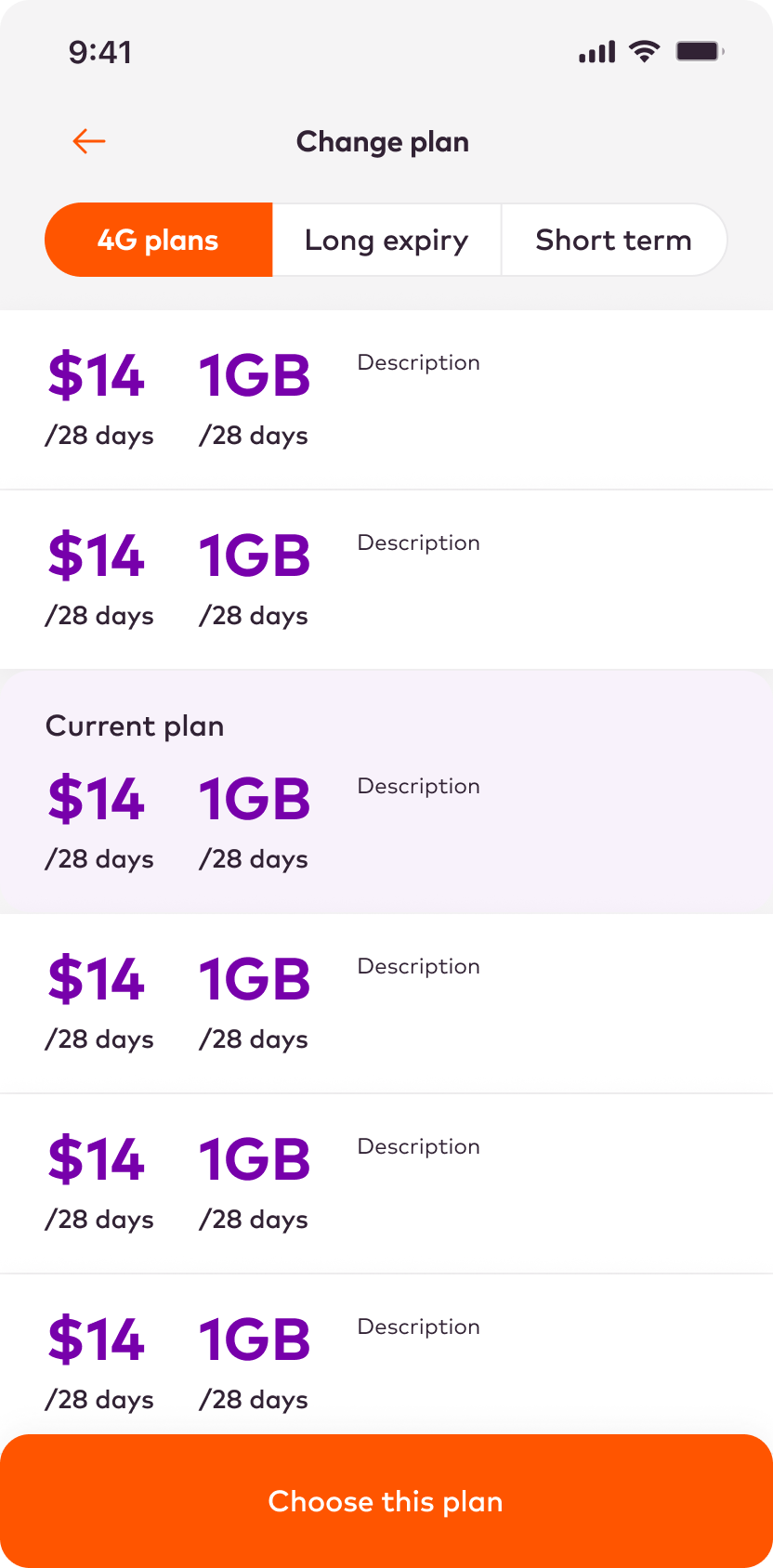Click the battery status icon
Viewport: 773px width, 1568px height.
700,51
